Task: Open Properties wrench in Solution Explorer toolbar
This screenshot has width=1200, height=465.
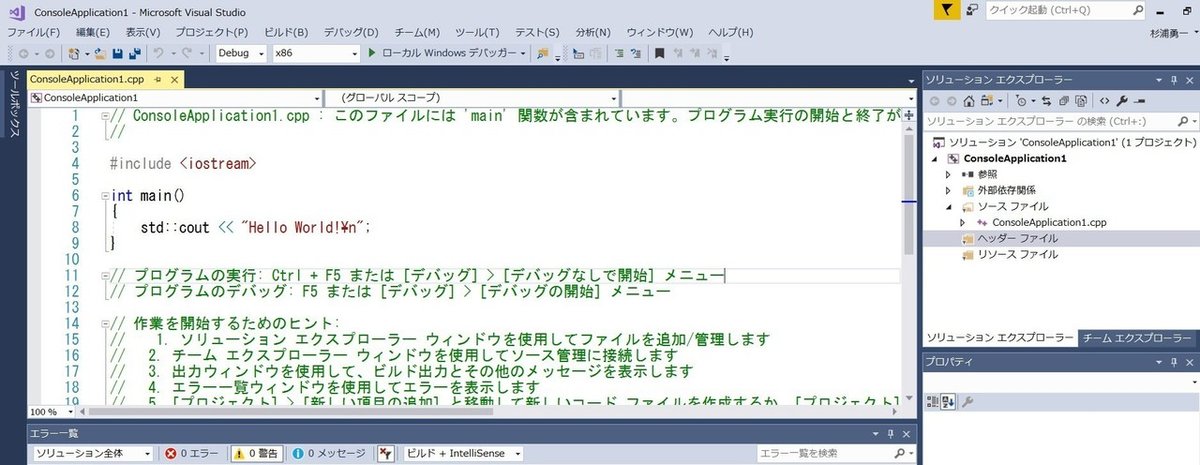Action: (x=1122, y=101)
